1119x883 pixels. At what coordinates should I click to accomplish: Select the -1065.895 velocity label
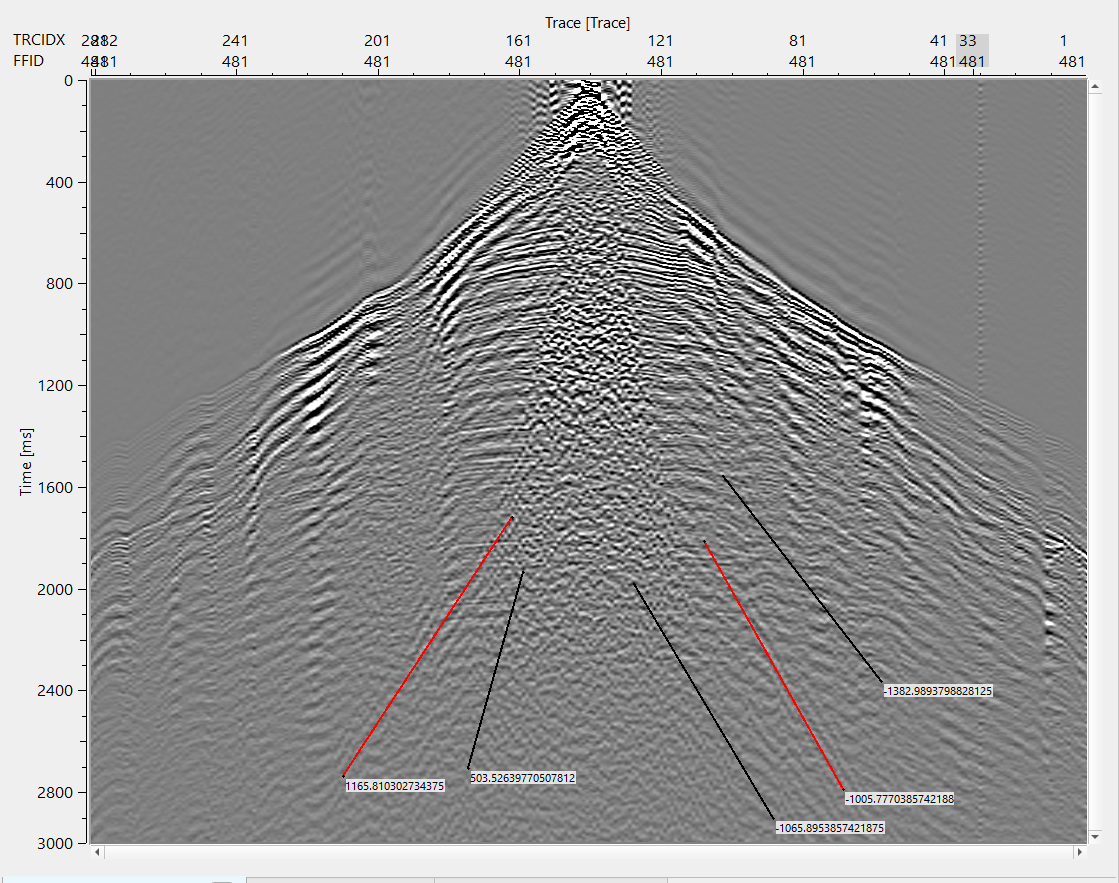click(829, 828)
